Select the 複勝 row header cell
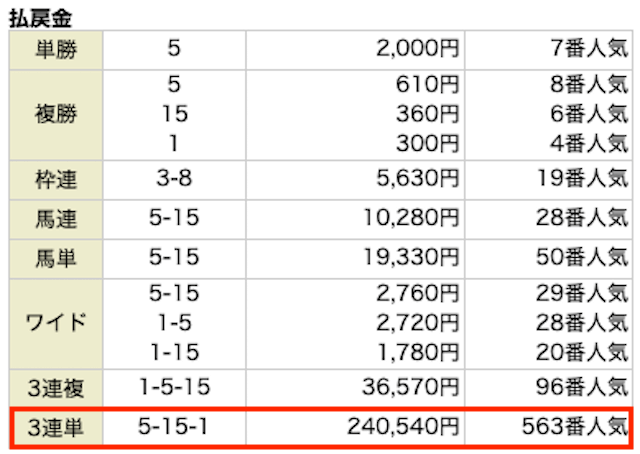This screenshot has height=454, width=640. (x=56, y=115)
